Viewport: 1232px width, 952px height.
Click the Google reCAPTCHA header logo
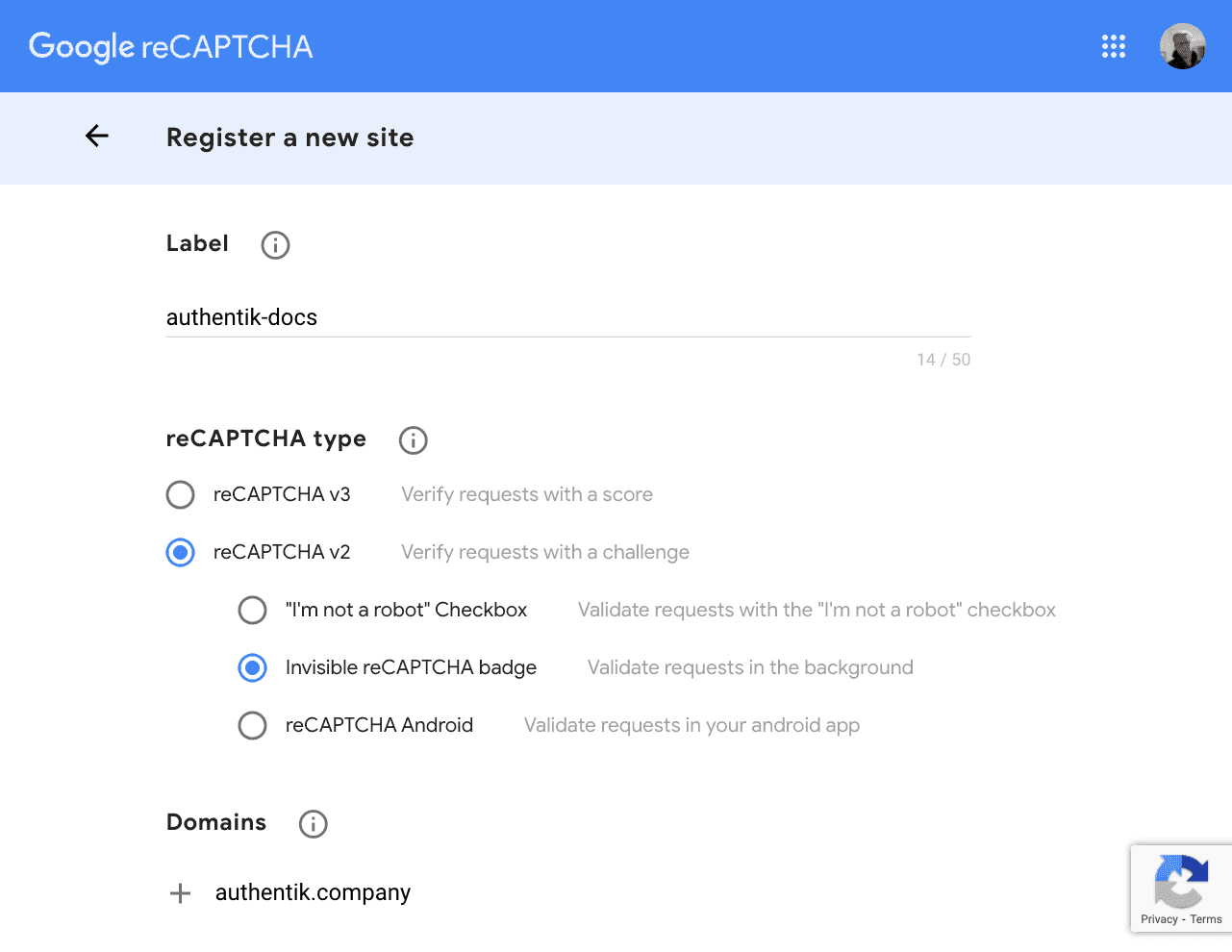point(171,46)
